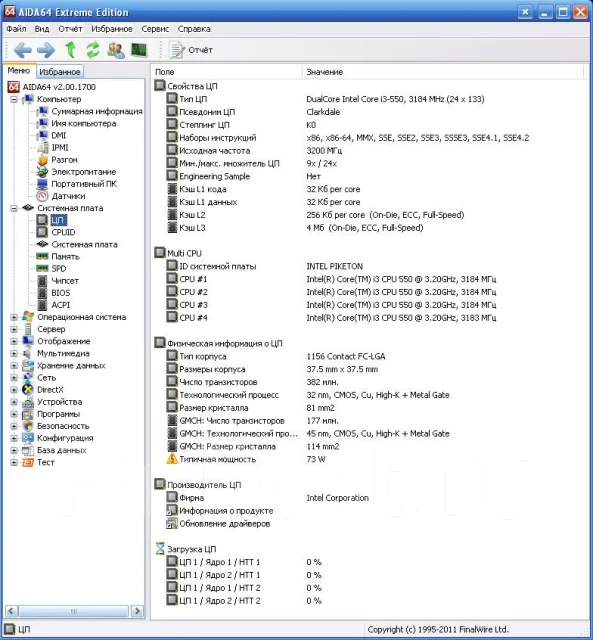
Task: Expand the Конфигурация branch
Action: [x=14, y=438]
